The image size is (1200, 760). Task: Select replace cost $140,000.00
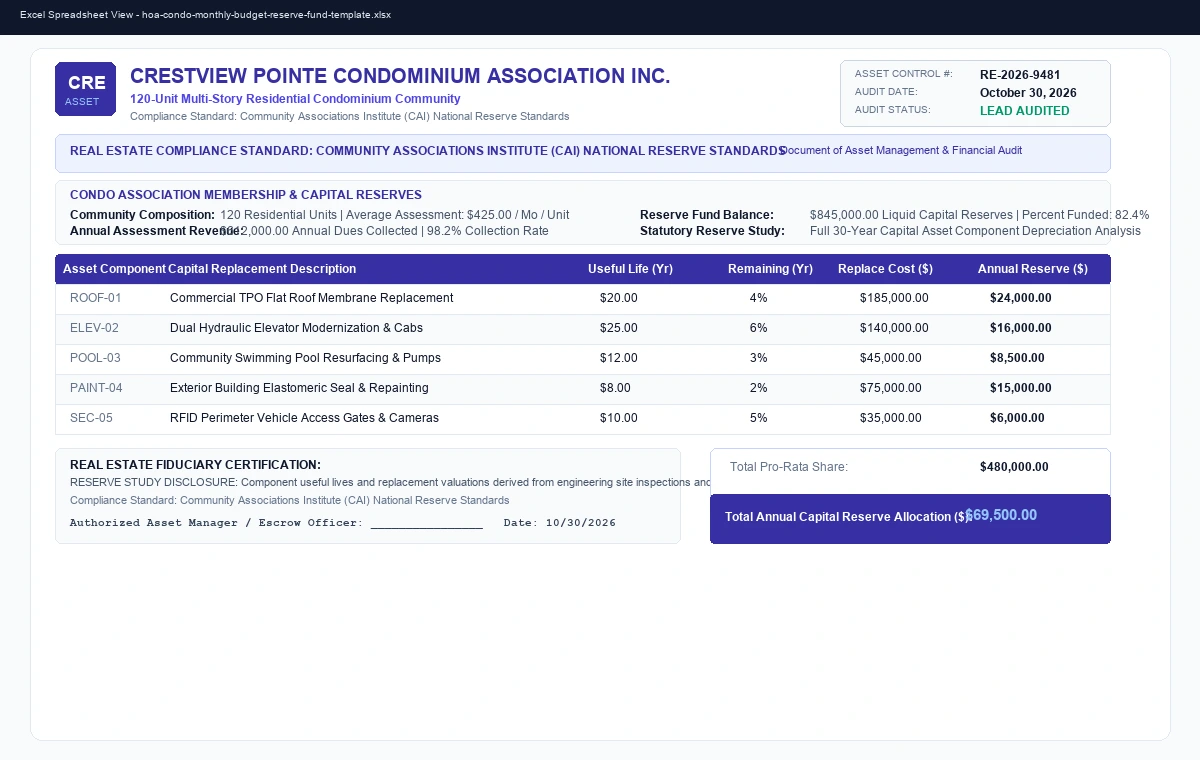click(x=894, y=328)
